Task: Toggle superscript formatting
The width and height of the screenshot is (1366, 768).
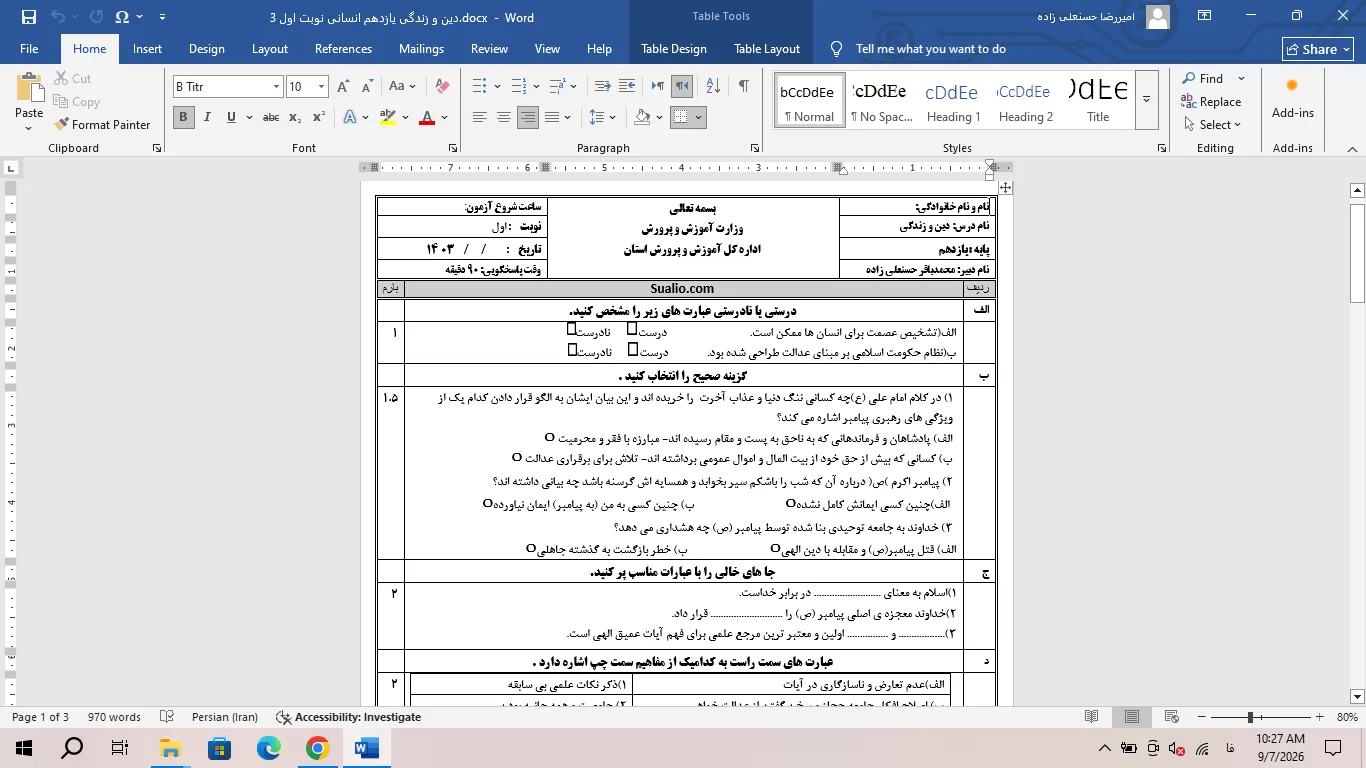Action: (319, 117)
